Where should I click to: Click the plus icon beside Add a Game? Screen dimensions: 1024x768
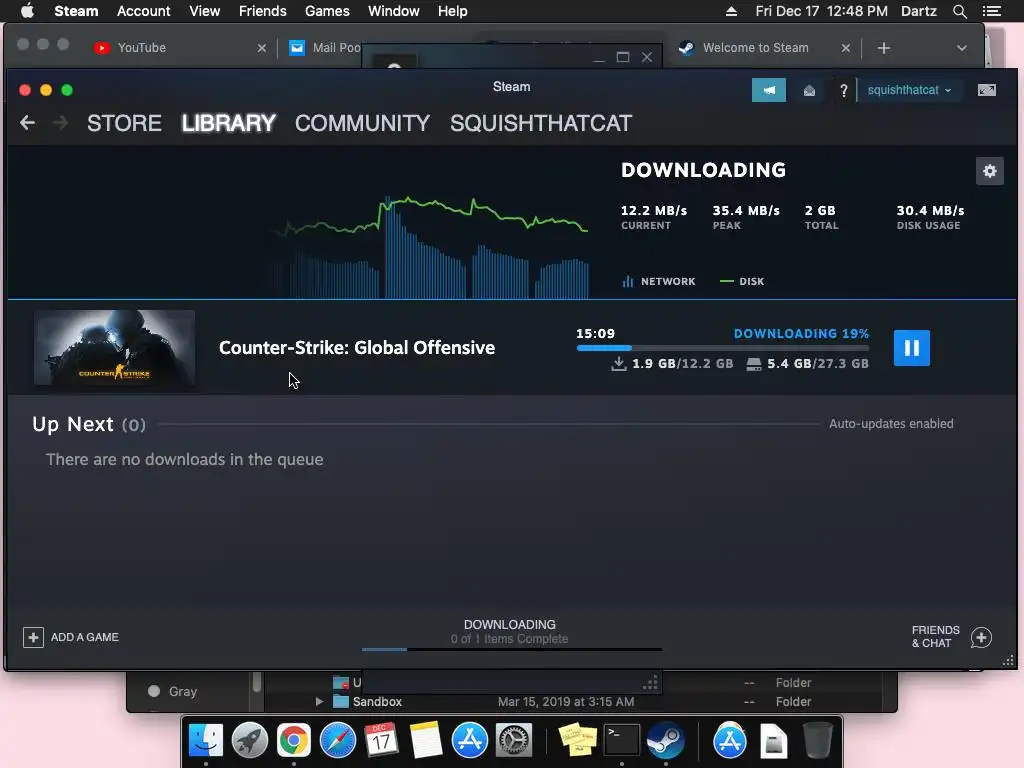click(x=33, y=637)
